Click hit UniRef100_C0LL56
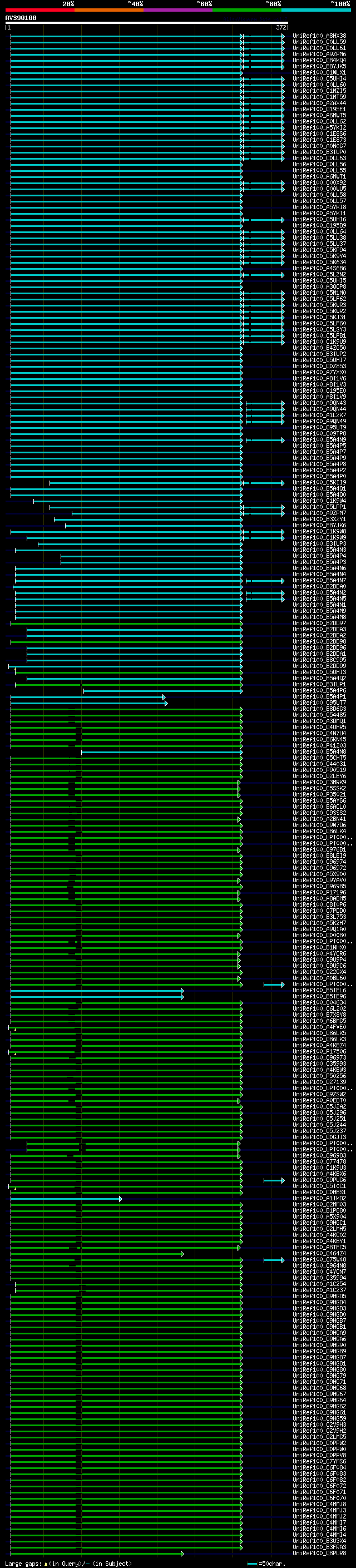356x1568 pixels. click(x=319, y=164)
